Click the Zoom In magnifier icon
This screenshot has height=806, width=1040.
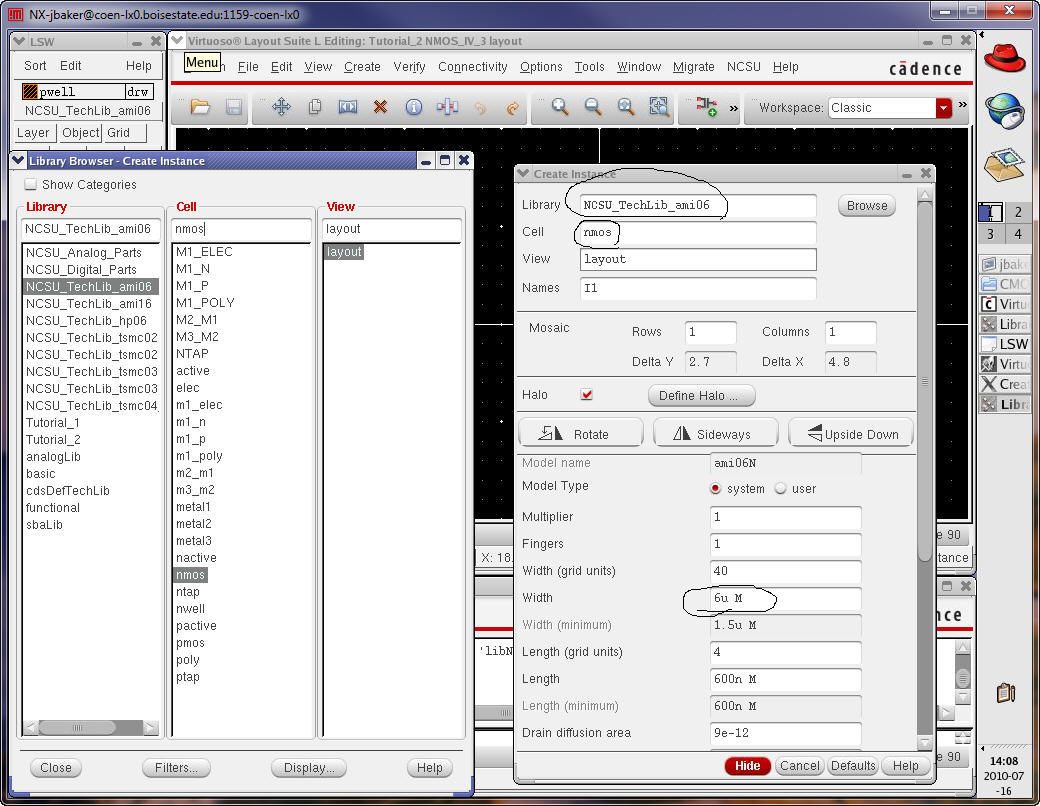[560, 107]
